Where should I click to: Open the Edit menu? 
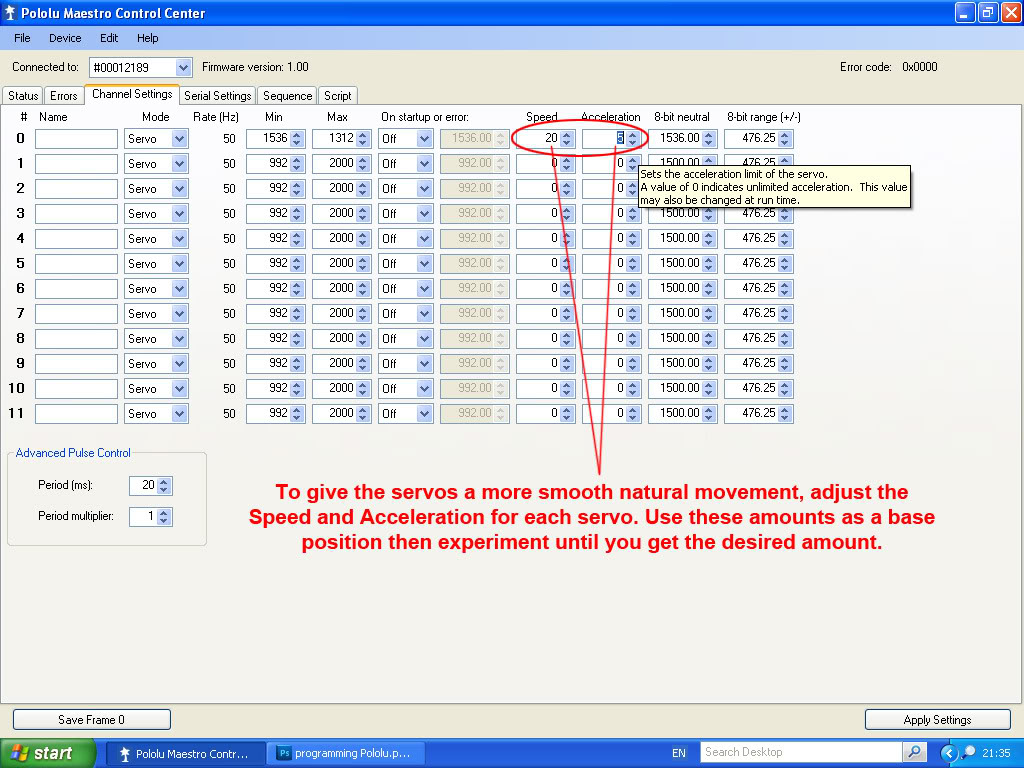click(109, 38)
